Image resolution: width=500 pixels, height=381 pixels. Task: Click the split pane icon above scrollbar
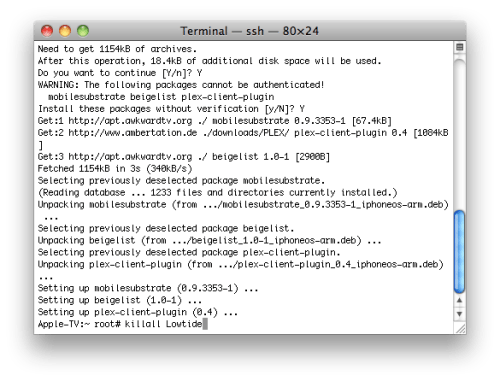[459, 47]
